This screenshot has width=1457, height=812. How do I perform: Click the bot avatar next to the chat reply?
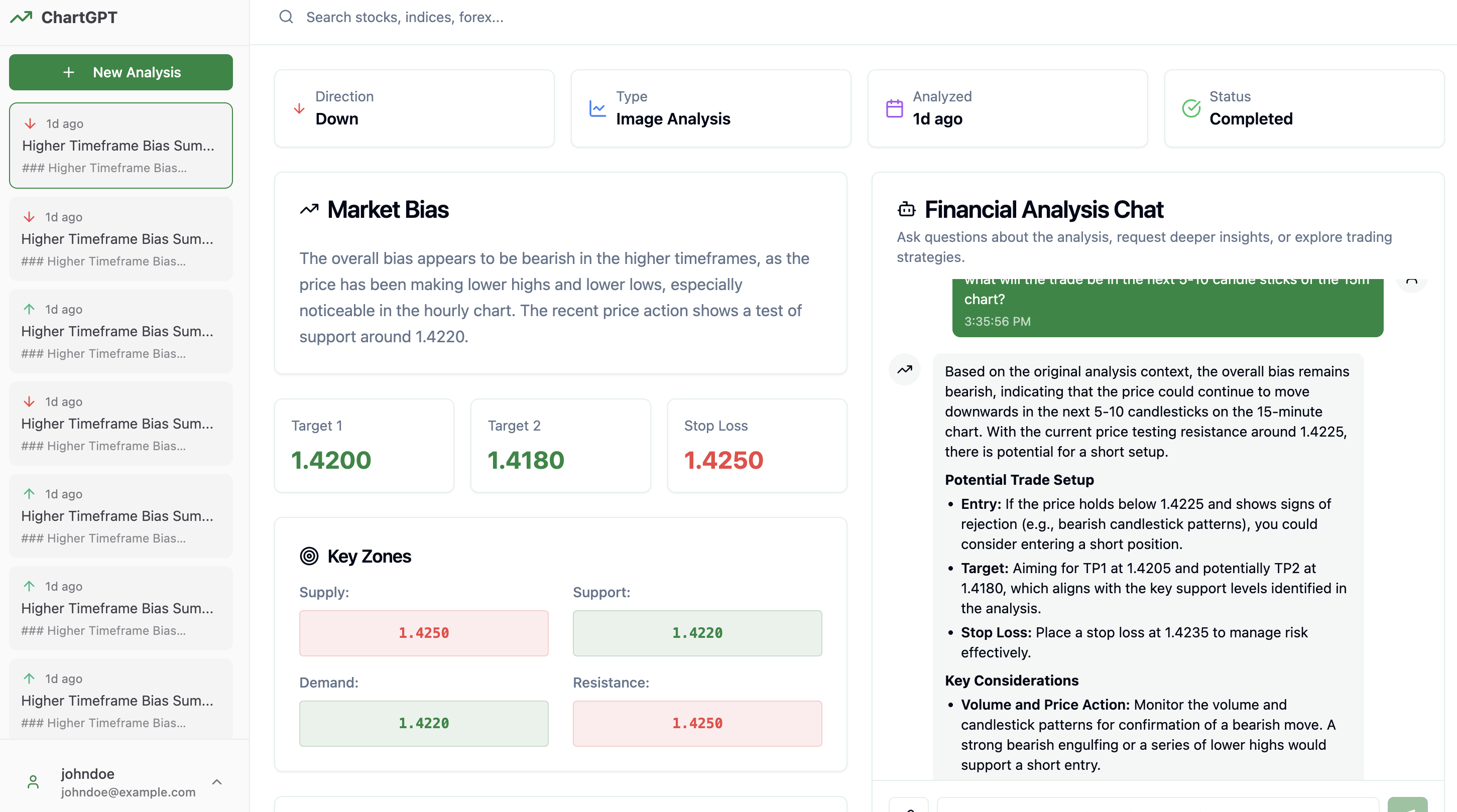904,369
